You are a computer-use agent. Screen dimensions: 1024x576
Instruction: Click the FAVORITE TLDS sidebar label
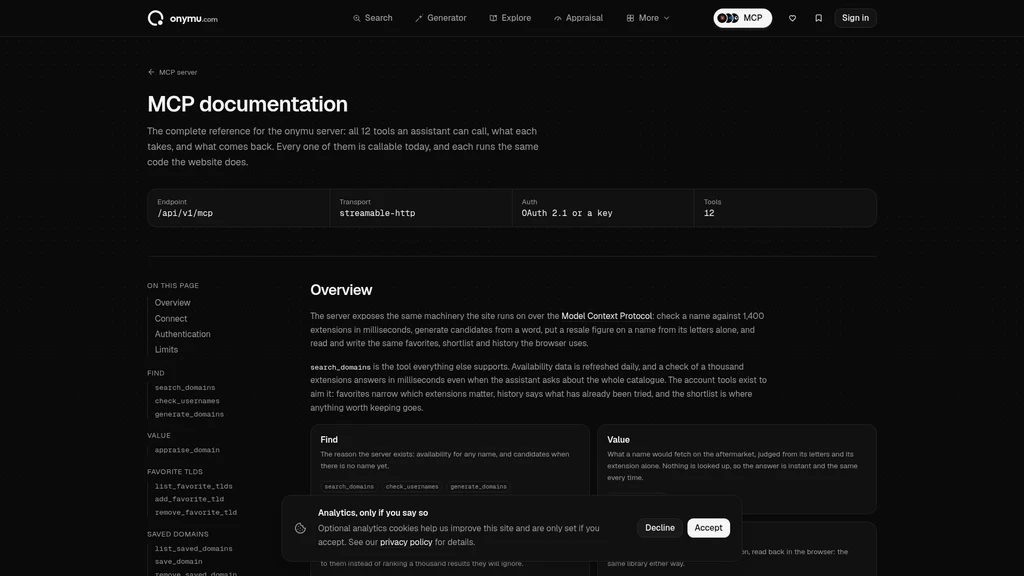click(175, 472)
